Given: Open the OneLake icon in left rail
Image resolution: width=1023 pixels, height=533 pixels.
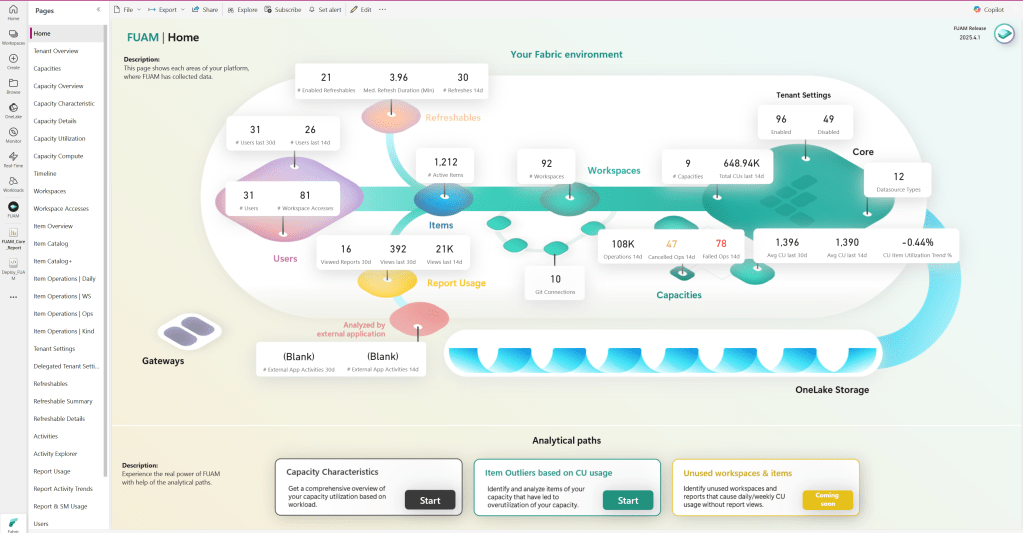Looking at the screenshot, I should pyautogui.click(x=13, y=108).
